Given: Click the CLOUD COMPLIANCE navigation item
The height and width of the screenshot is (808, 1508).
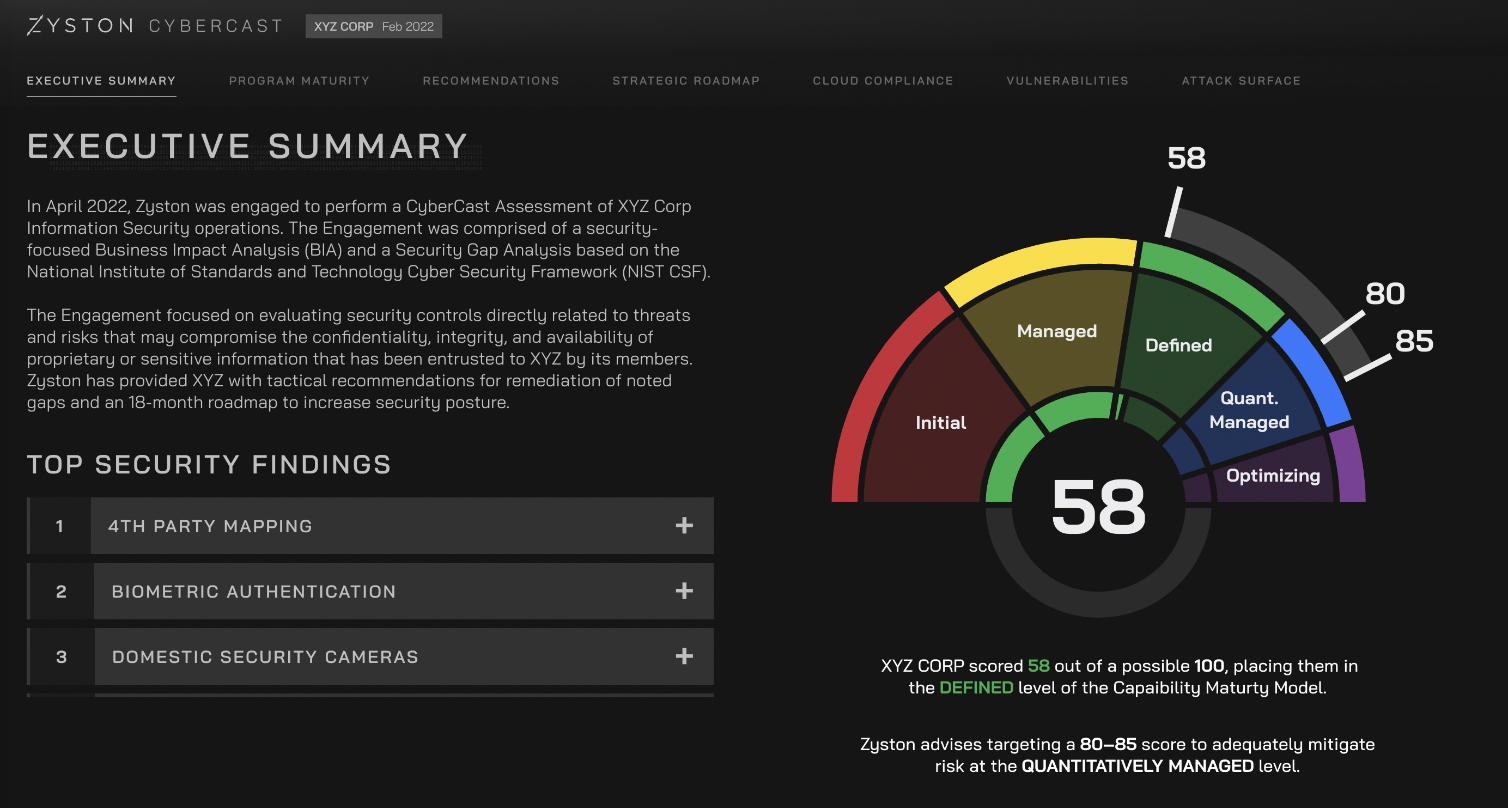Looking at the screenshot, I should pyautogui.click(x=883, y=81).
